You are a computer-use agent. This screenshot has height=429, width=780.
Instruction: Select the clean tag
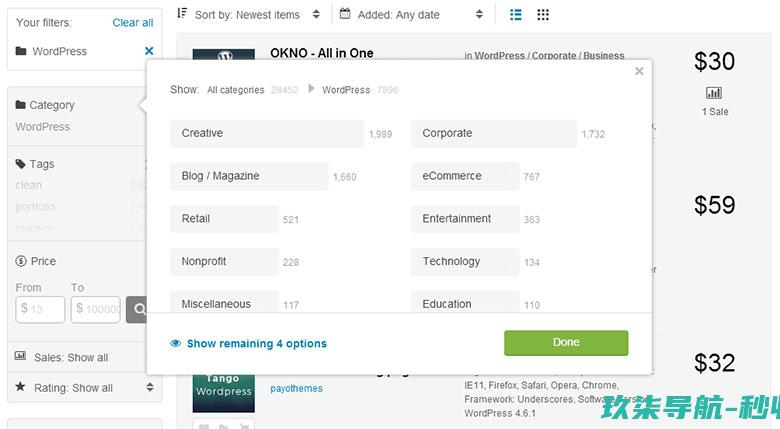click(28, 185)
